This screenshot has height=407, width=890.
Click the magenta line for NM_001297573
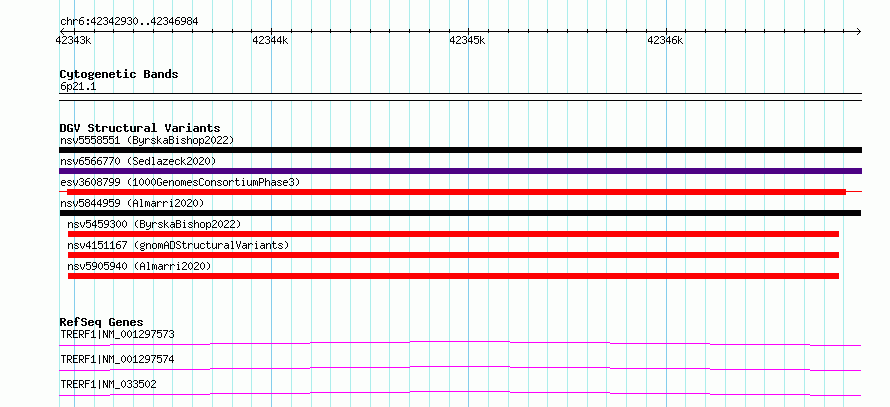(x=460, y=343)
